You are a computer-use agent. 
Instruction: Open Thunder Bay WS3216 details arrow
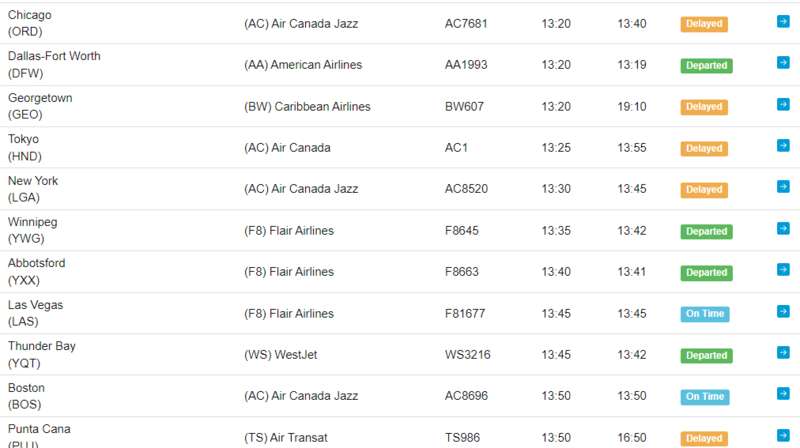click(783, 353)
